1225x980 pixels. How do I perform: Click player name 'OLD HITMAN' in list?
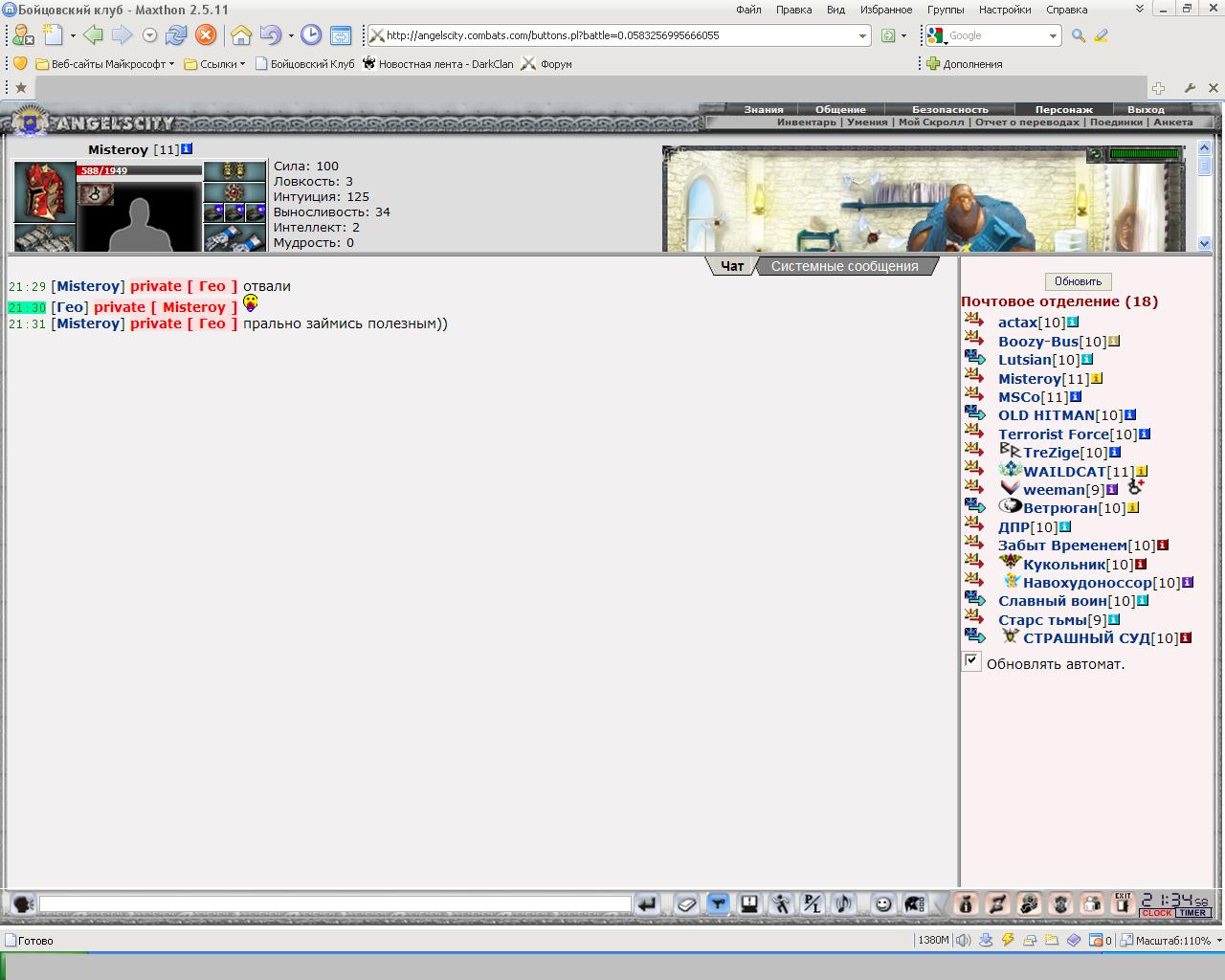1046,415
